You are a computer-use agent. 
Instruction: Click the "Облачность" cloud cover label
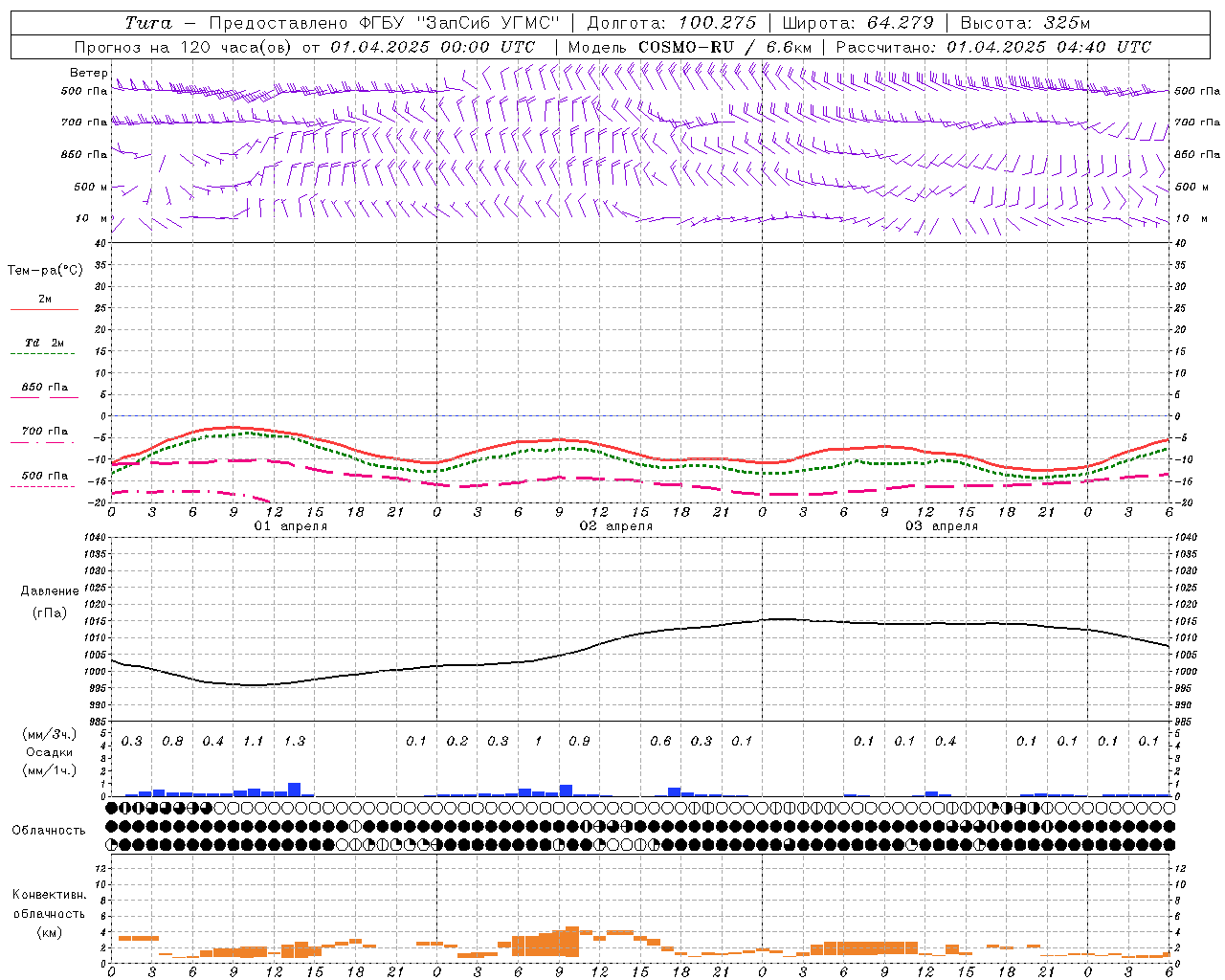(x=49, y=830)
